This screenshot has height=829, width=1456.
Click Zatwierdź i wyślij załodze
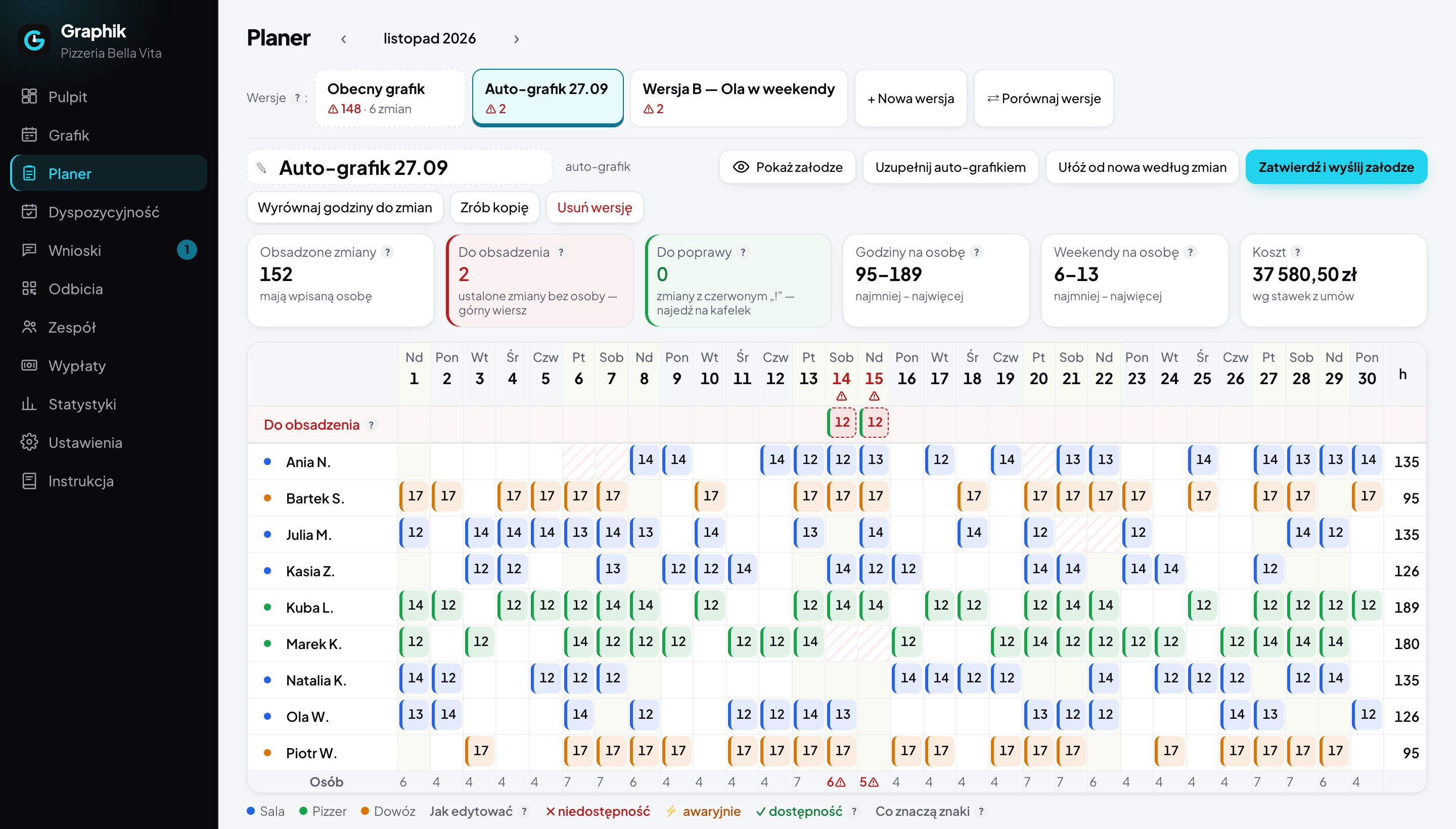(x=1336, y=167)
